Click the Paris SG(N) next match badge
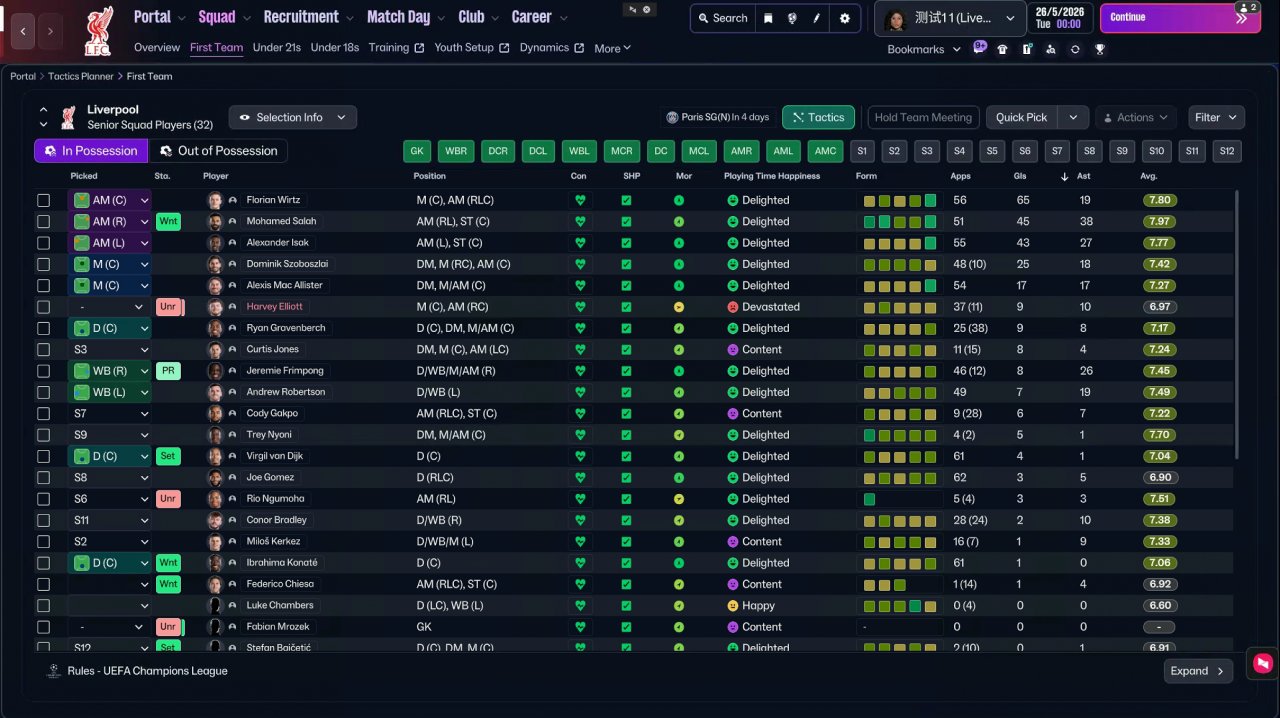Screen dimensions: 1280x718 [717, 117]
